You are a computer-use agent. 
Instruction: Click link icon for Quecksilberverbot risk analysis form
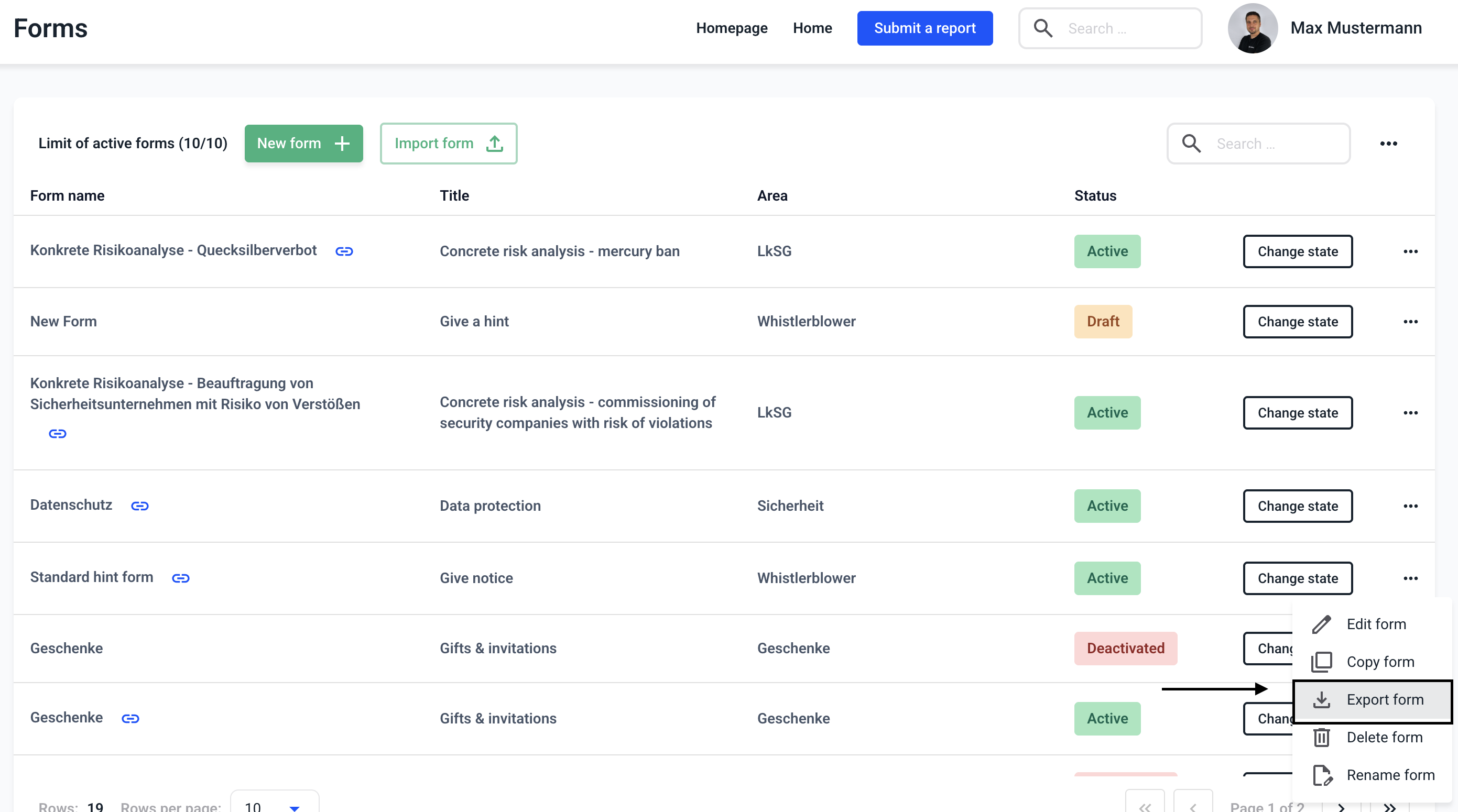[344, 251]
